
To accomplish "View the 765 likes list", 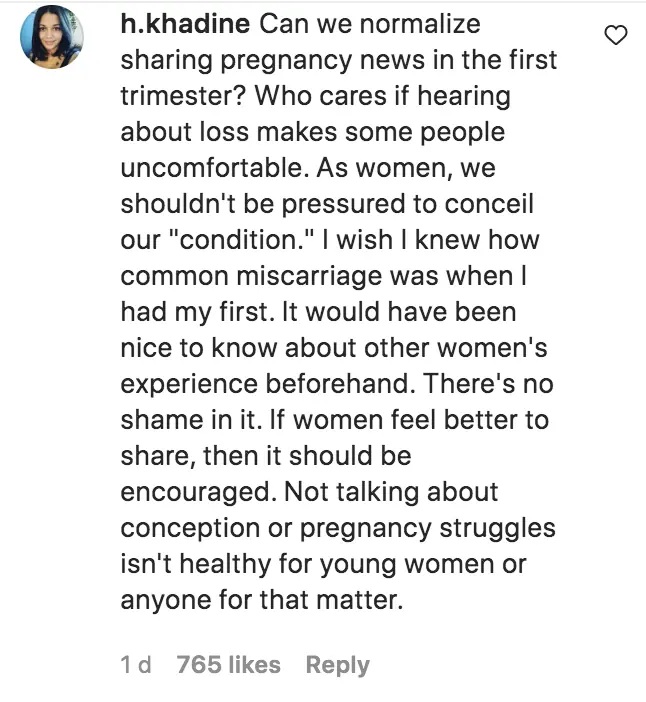I will point(228,664).
